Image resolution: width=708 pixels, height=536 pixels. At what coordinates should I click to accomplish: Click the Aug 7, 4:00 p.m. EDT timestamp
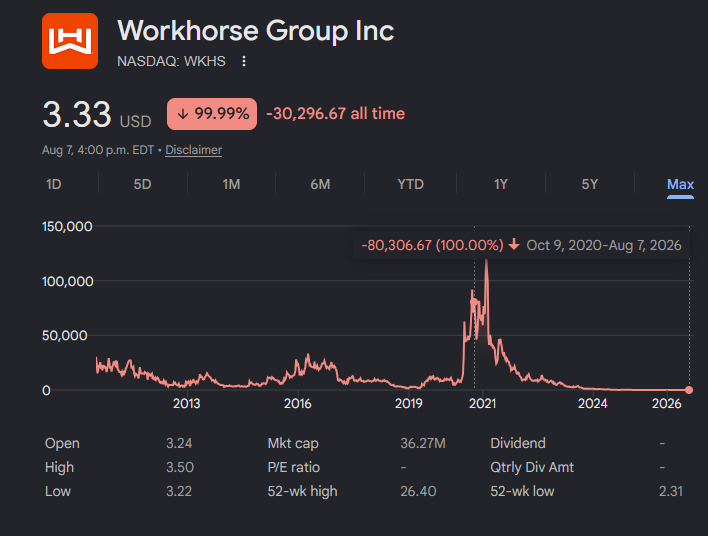(x=98, y=150)
